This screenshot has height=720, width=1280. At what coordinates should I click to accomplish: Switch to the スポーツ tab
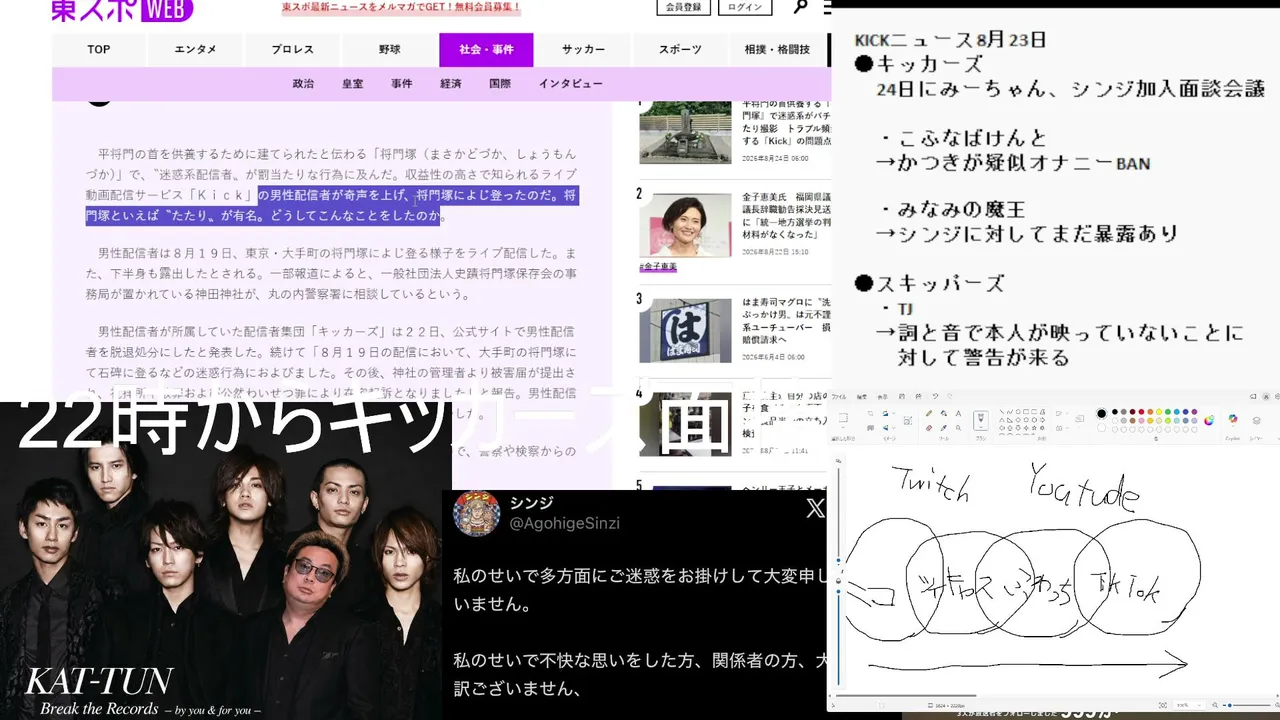680,50
